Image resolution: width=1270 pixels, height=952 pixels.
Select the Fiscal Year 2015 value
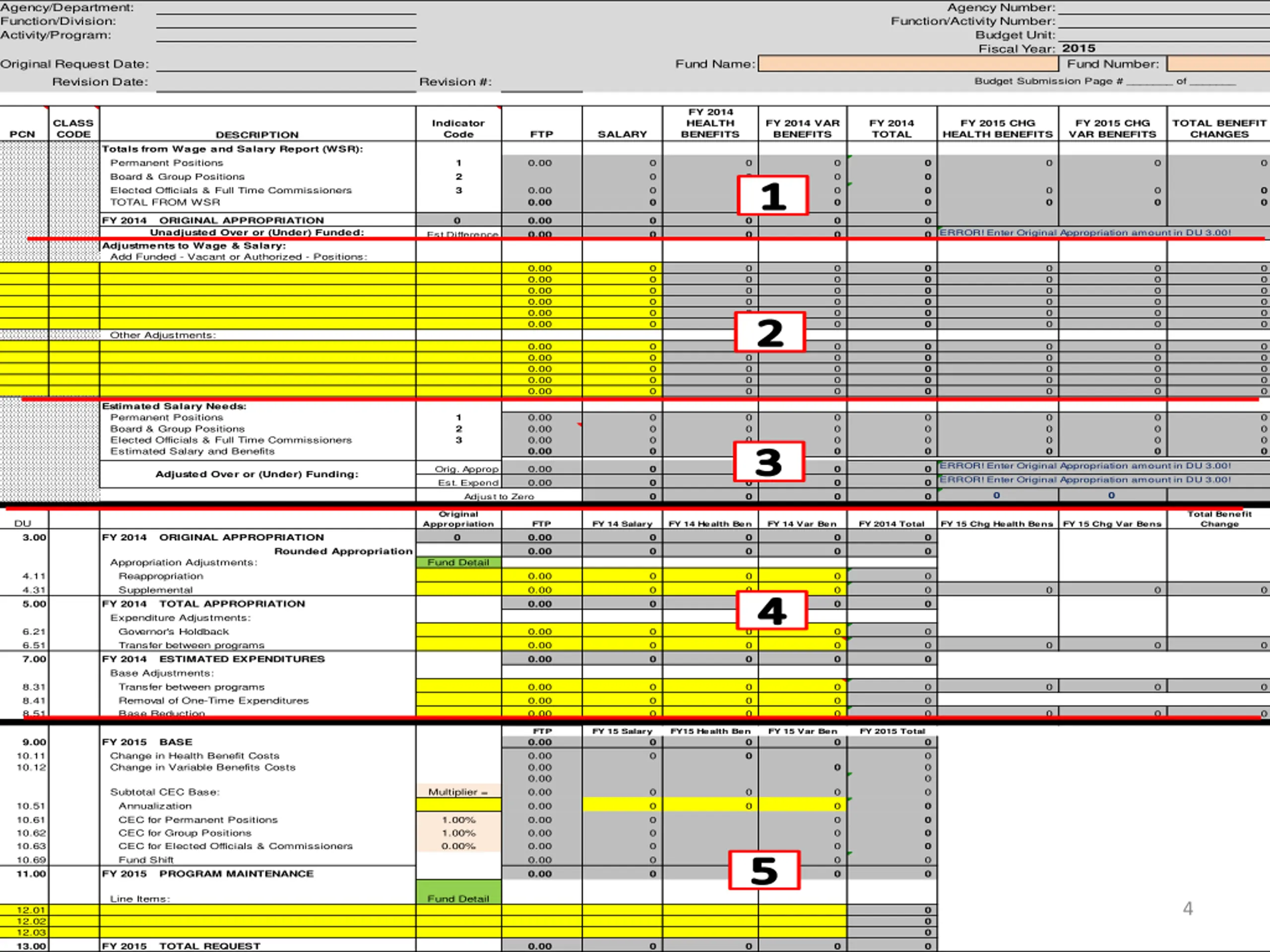pos(1078,49)
